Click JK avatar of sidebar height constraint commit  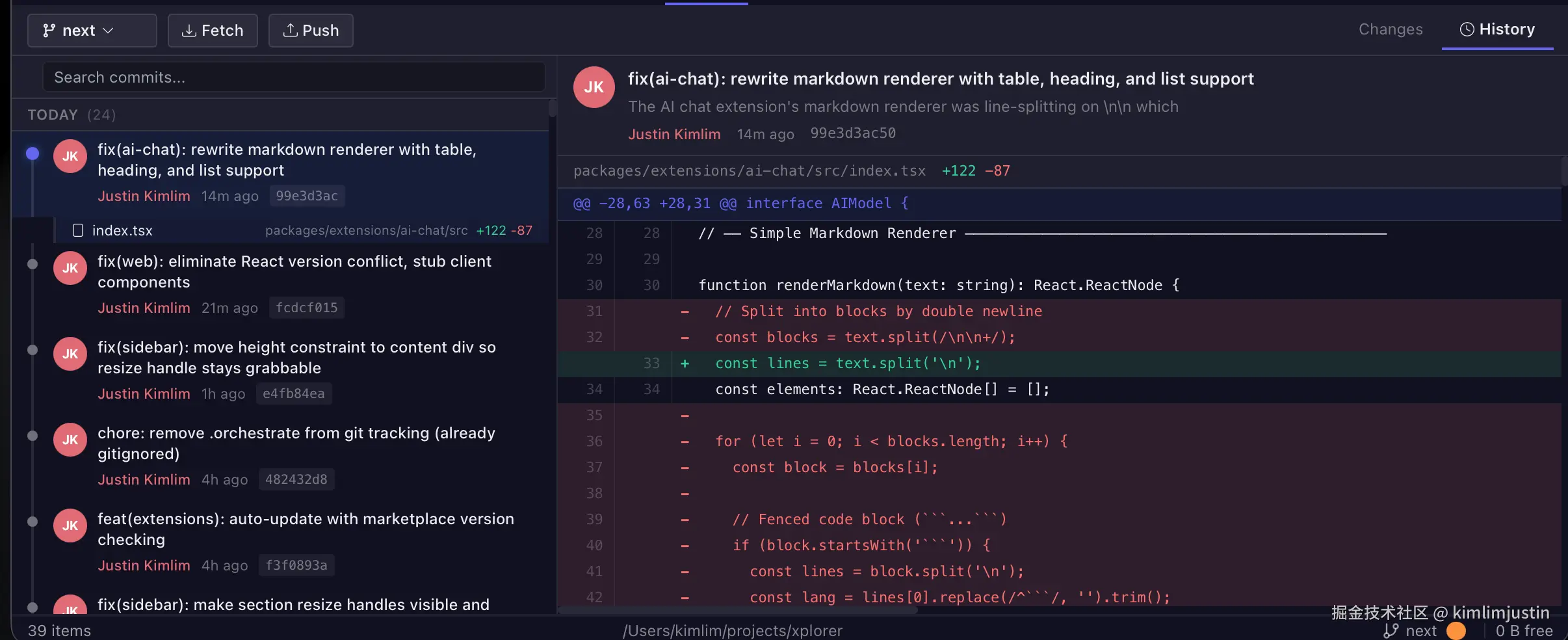70,354
